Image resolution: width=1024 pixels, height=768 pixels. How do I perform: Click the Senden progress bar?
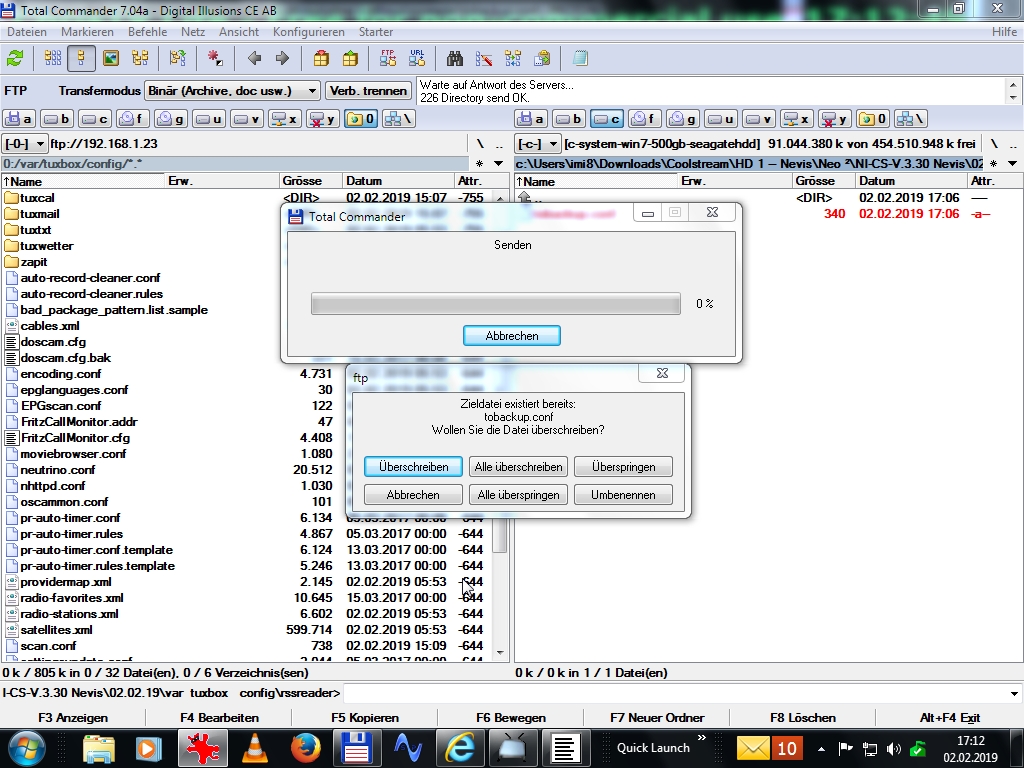pos(495,304)
